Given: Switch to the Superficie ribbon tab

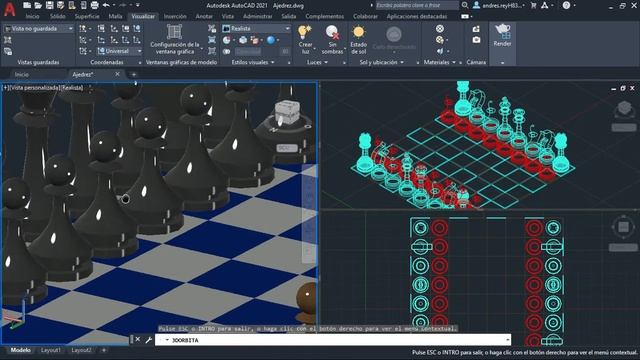Looking at the screenshot, I should pos(87,16).
